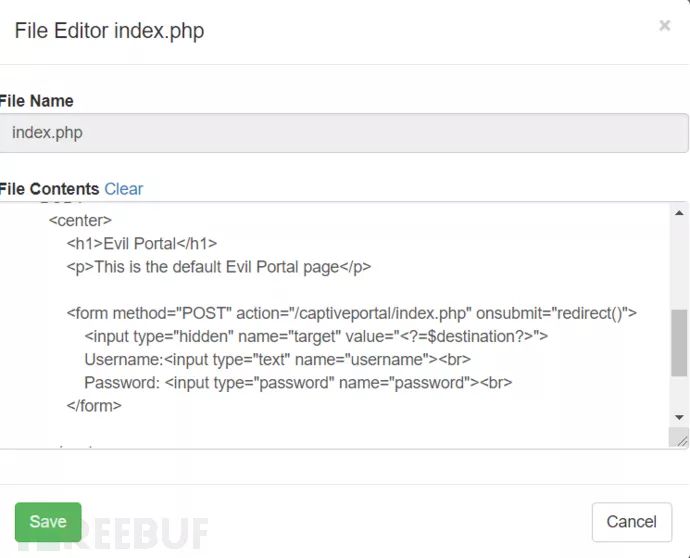The width and height of the screenshot is (690, 558).
Task: Place cursor on the form method POST line
Action: click(x=351, y=313)
